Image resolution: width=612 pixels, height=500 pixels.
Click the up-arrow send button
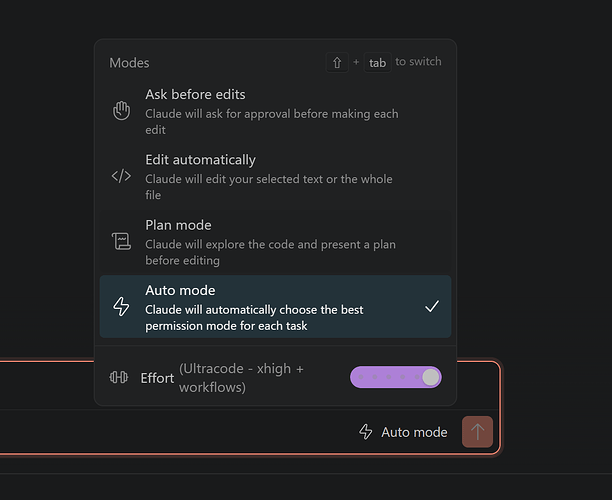(x=477, y=432)
